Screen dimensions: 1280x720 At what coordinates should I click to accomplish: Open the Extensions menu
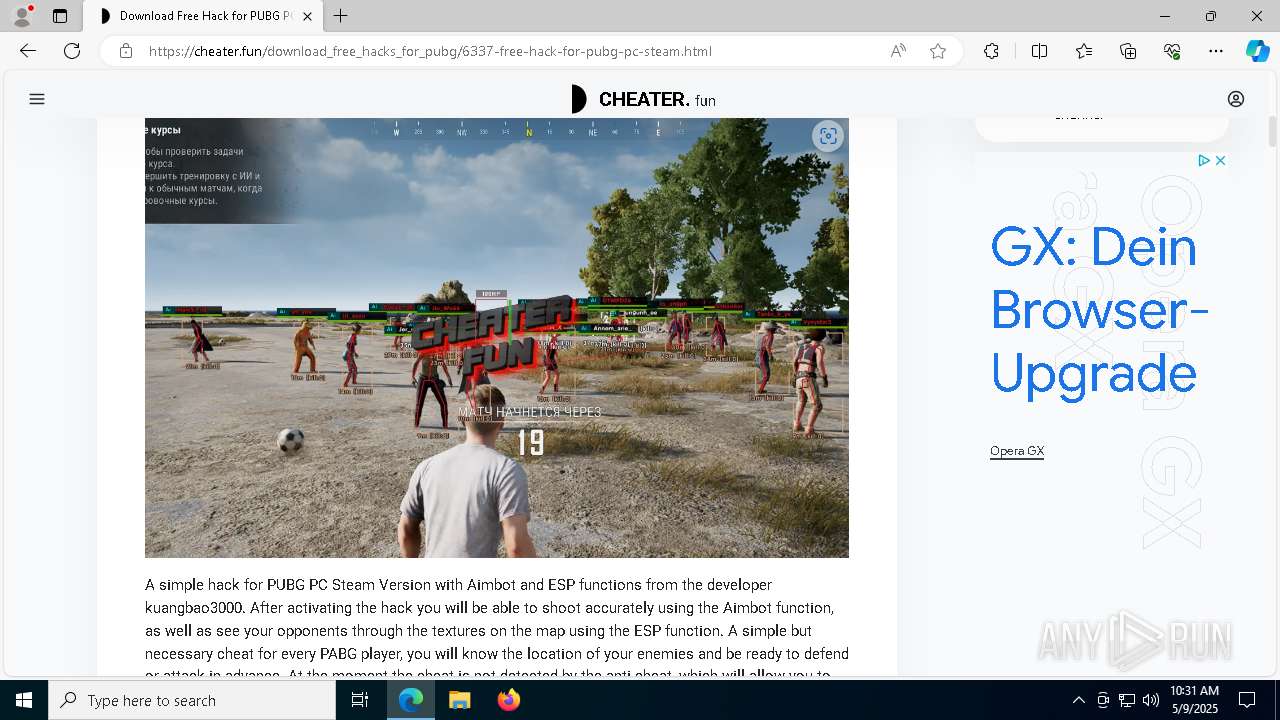pyautogui.click(x=991, y=51)
